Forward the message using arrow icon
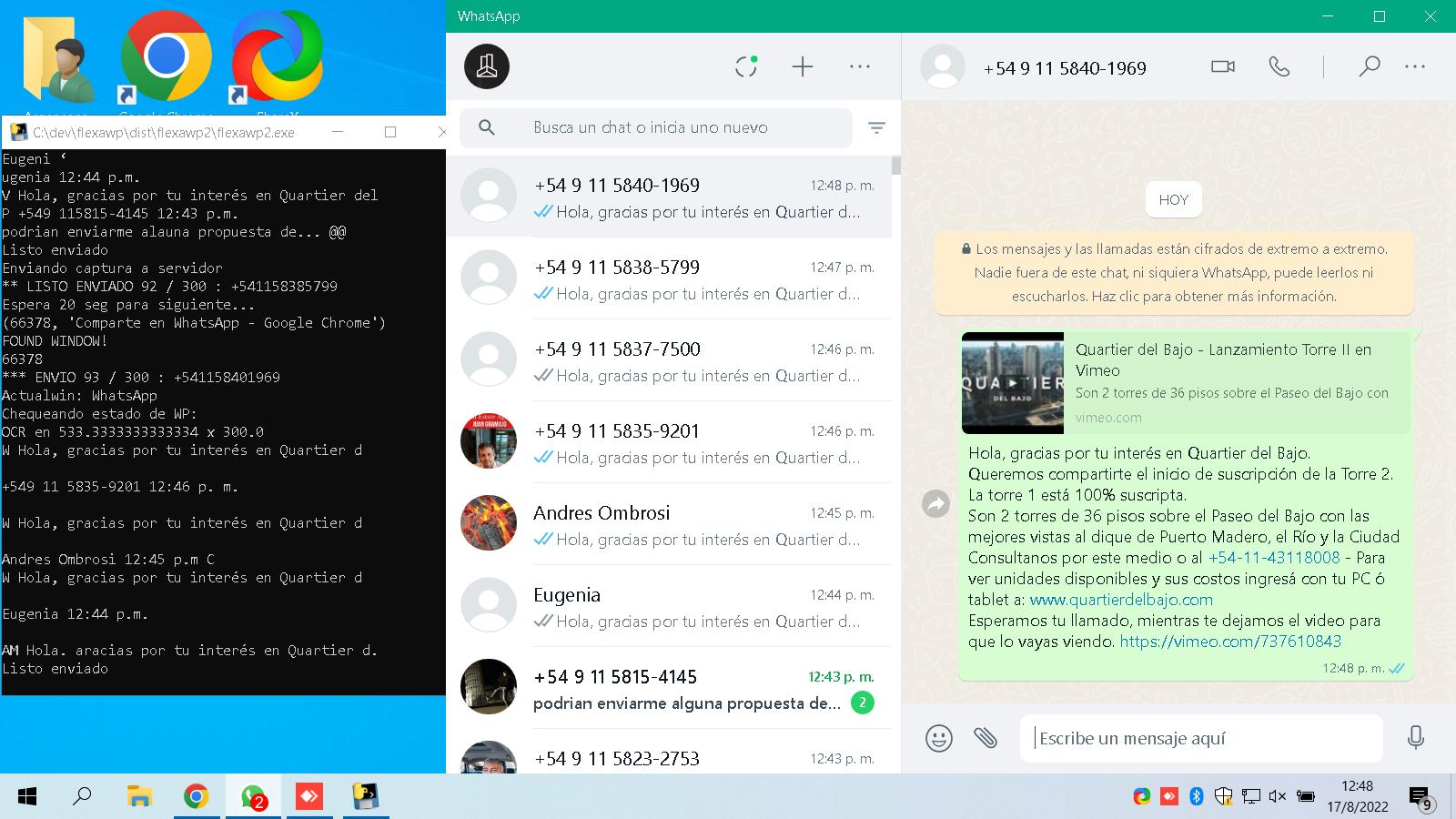 point(935,503)
